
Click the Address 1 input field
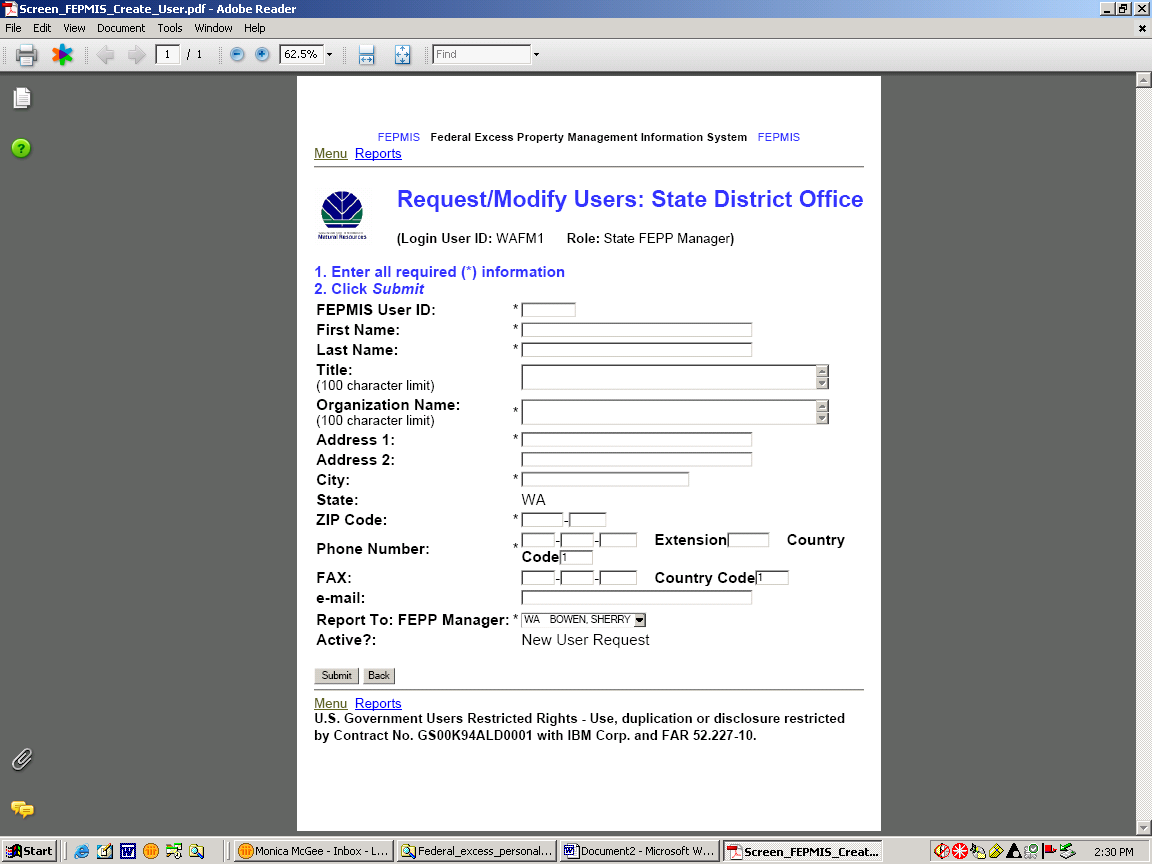(x=637, y=440)
